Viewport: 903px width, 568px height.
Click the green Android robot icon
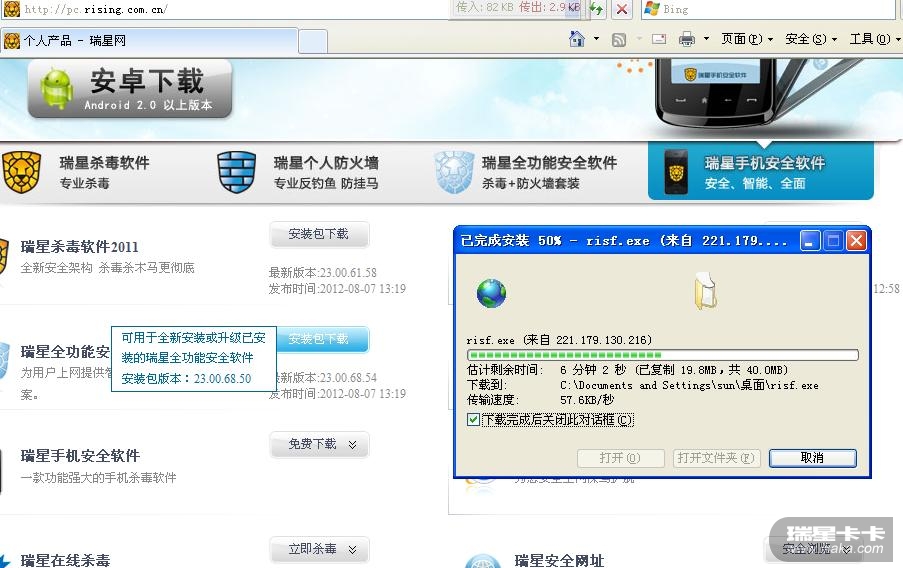[x=57, y=88]
